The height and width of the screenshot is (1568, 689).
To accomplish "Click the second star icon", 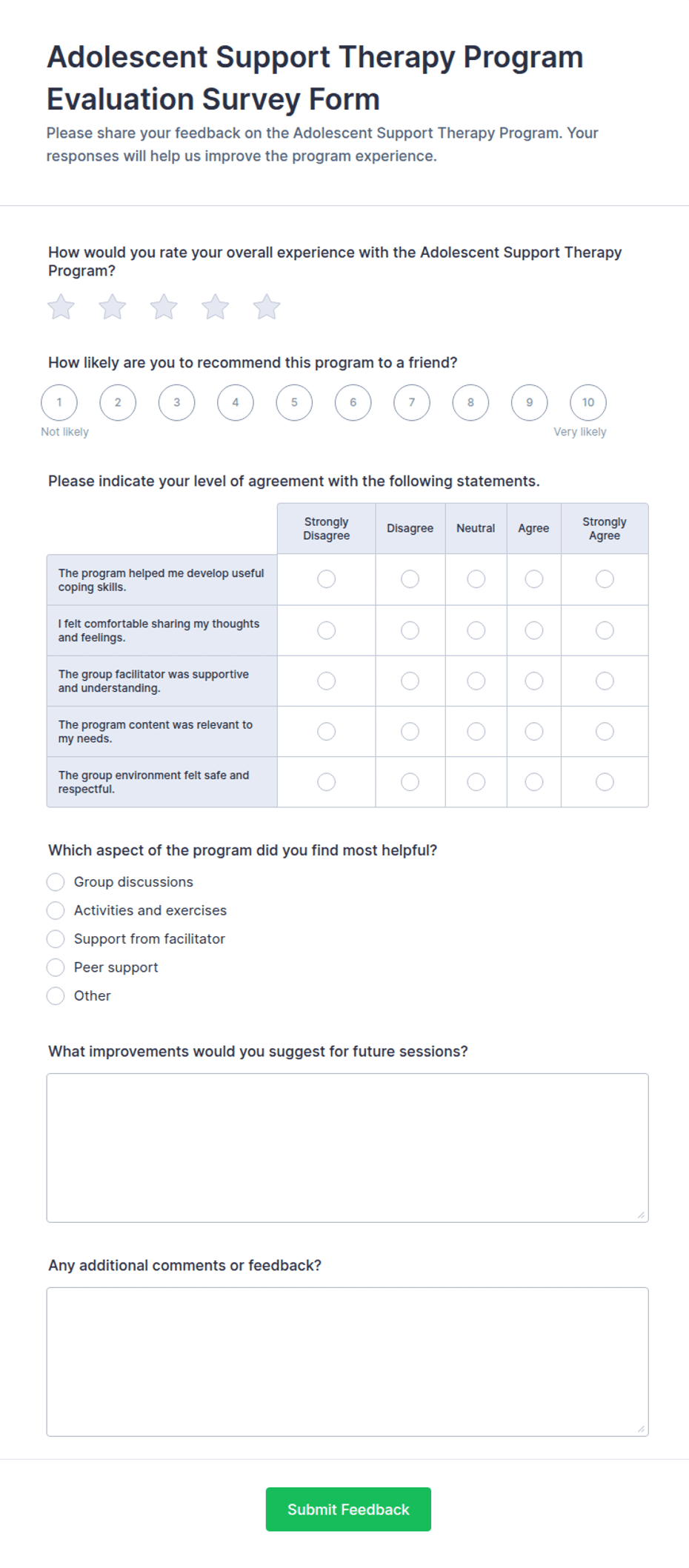I will coord(113,307).
